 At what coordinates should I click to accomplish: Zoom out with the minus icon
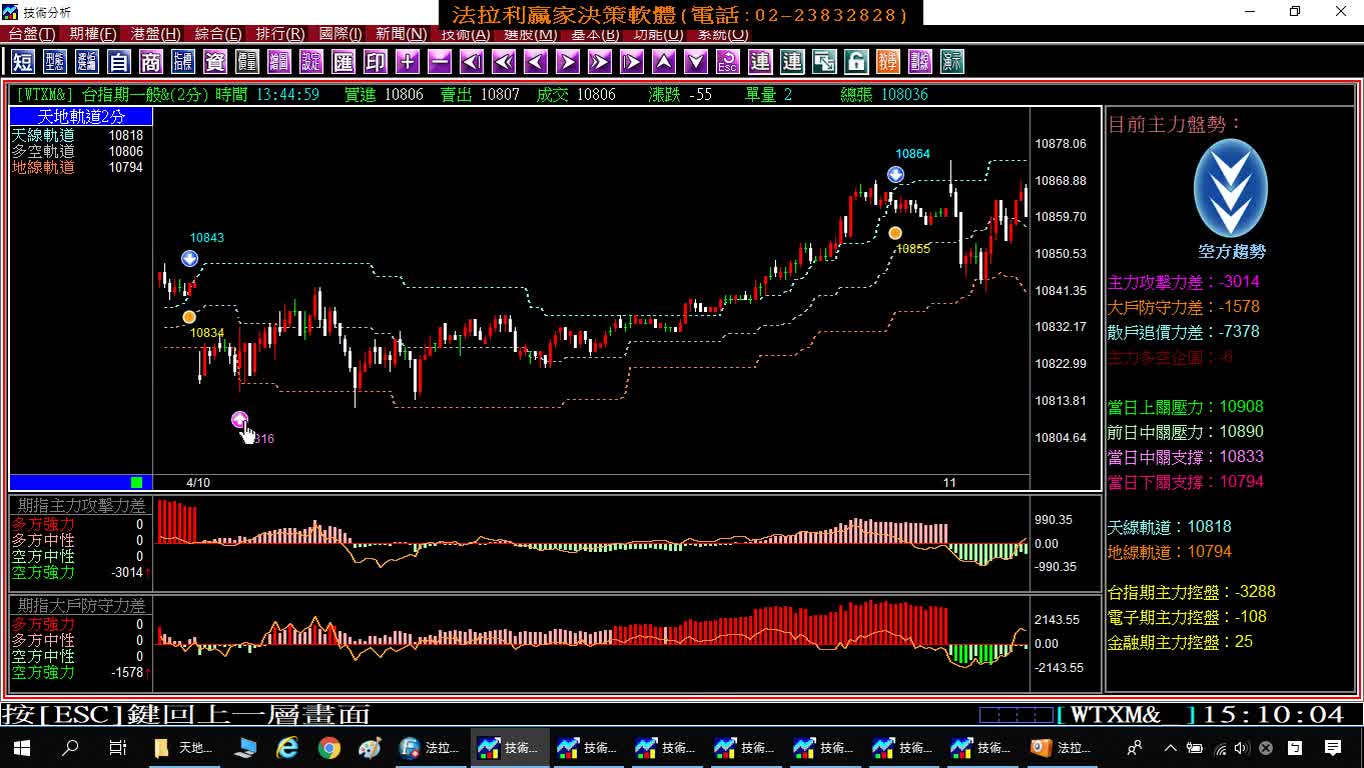point(439,62)
